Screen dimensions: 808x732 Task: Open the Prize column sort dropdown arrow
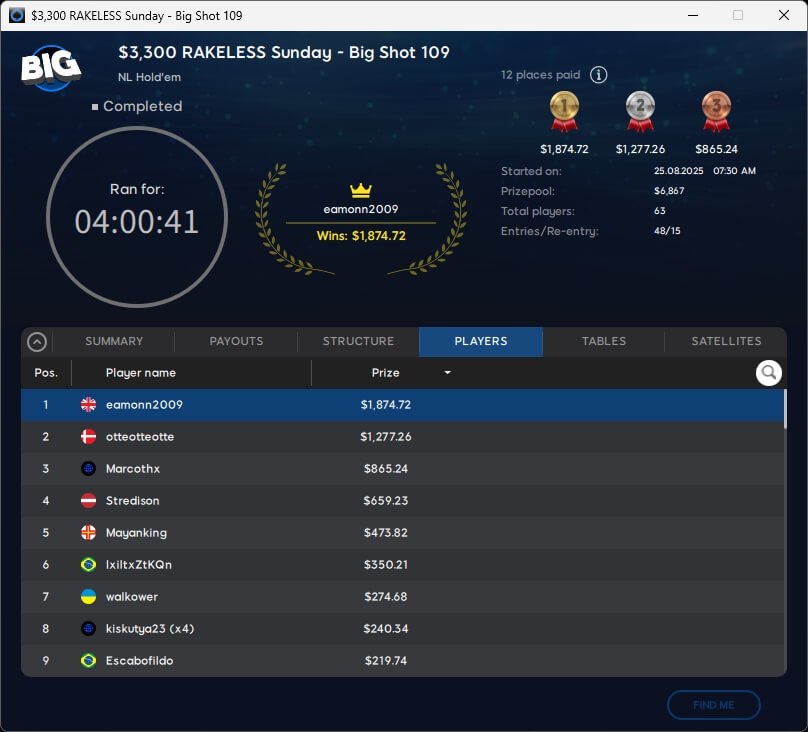click(447, 373)
